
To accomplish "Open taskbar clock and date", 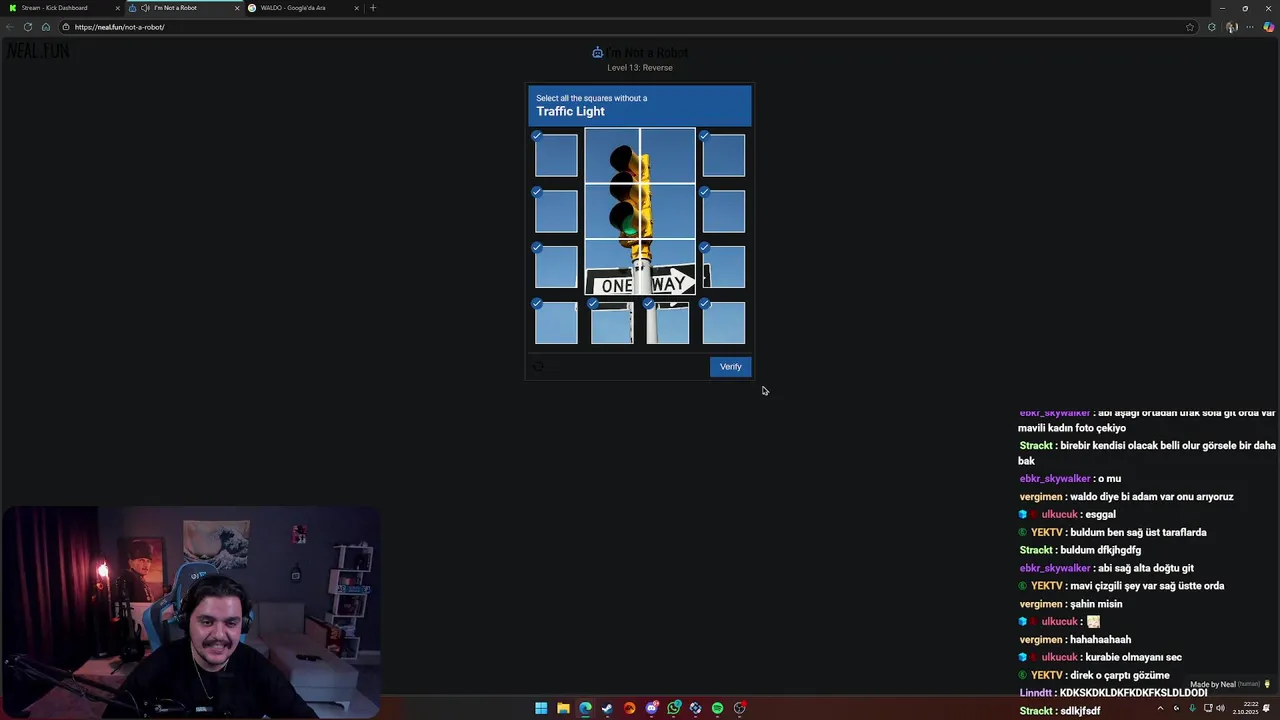I will click(1245, 708).
